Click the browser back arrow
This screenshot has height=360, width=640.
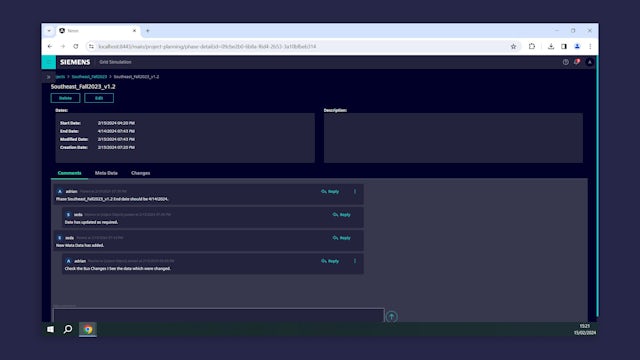tap(50, 47)
